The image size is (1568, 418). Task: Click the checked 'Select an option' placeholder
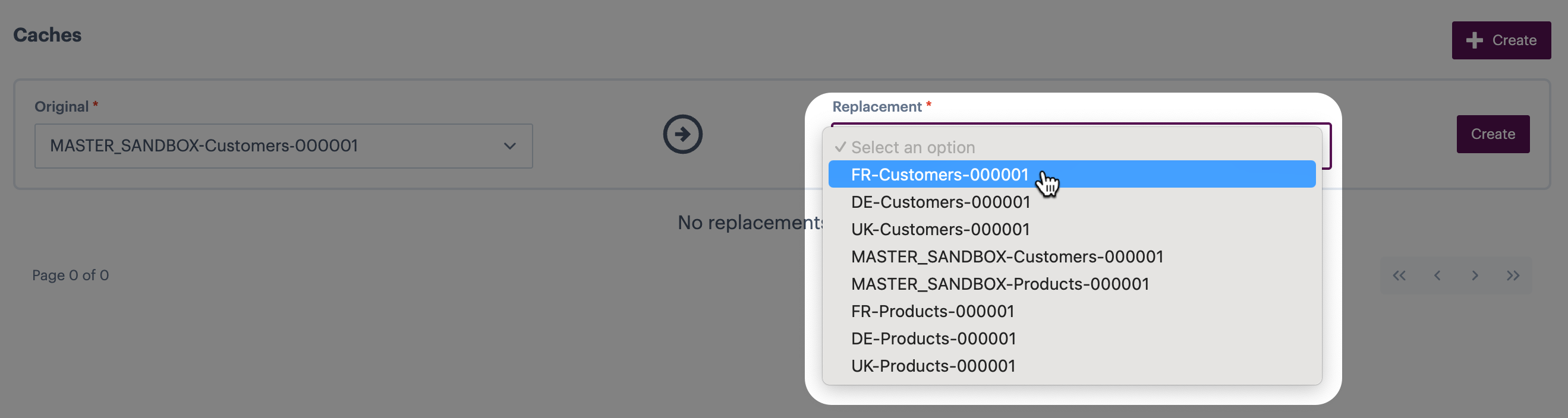coord(912,147)
